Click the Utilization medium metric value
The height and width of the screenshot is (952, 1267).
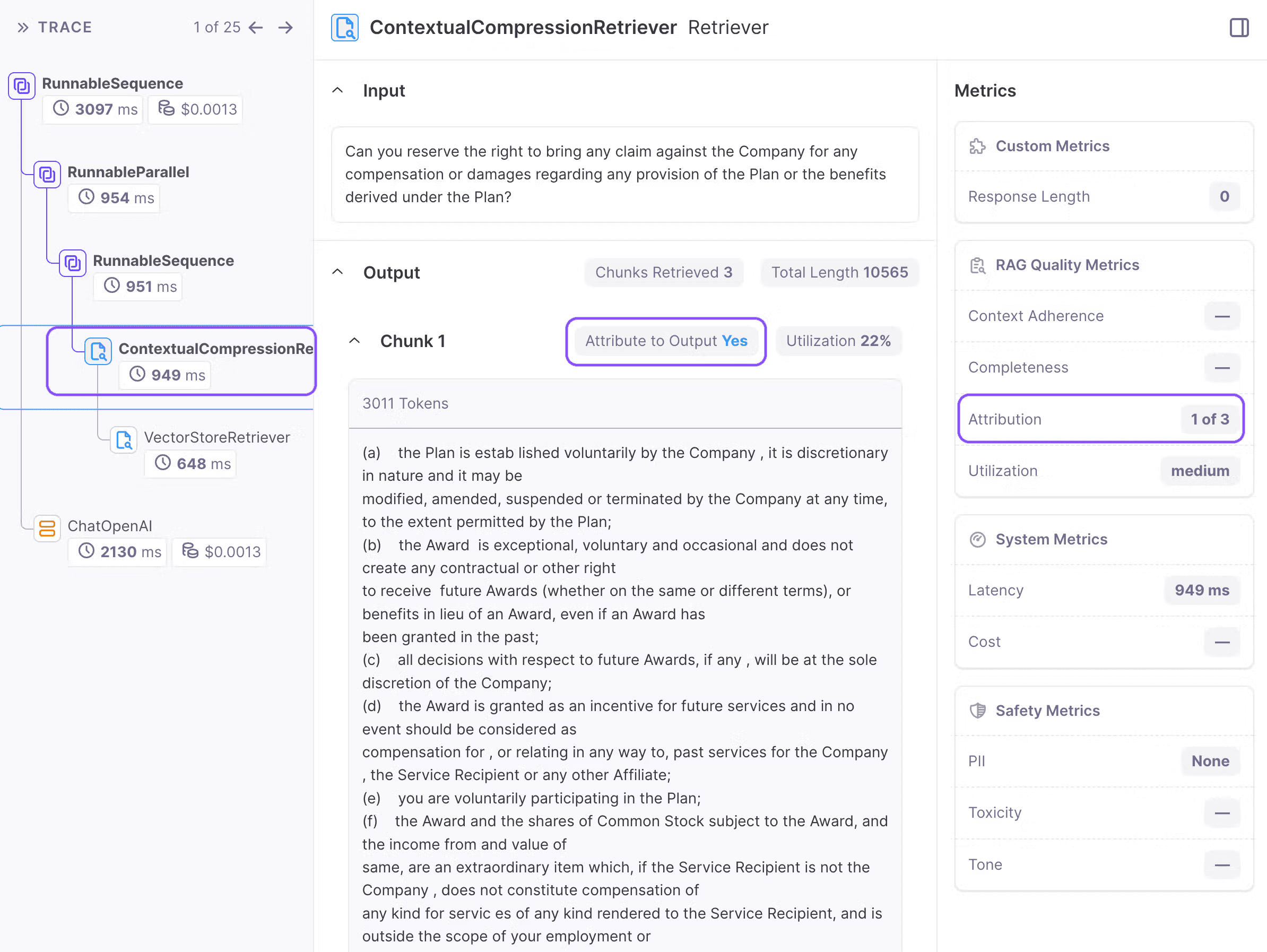pos(1200,470)
